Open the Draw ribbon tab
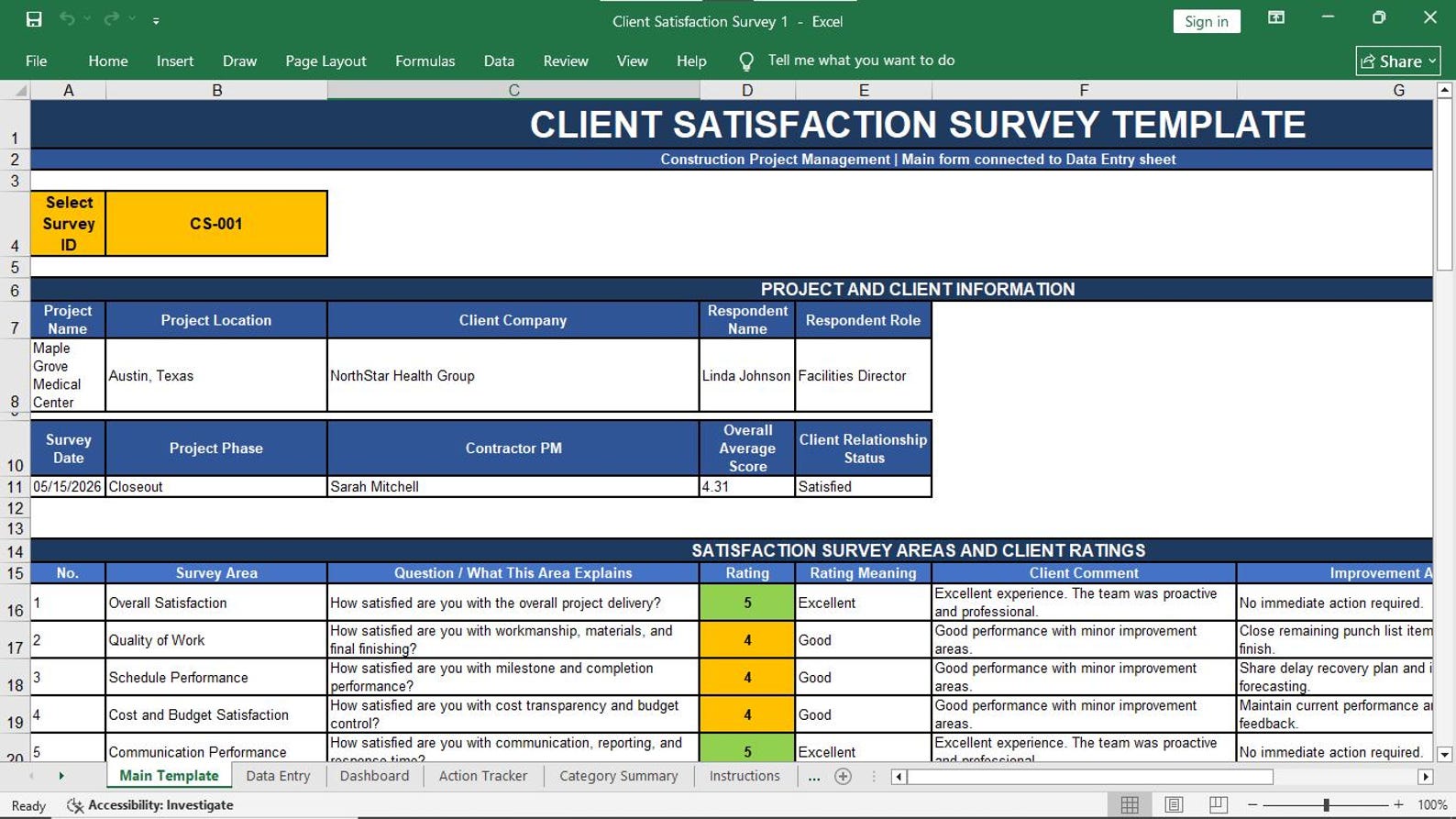 [239, 61]
